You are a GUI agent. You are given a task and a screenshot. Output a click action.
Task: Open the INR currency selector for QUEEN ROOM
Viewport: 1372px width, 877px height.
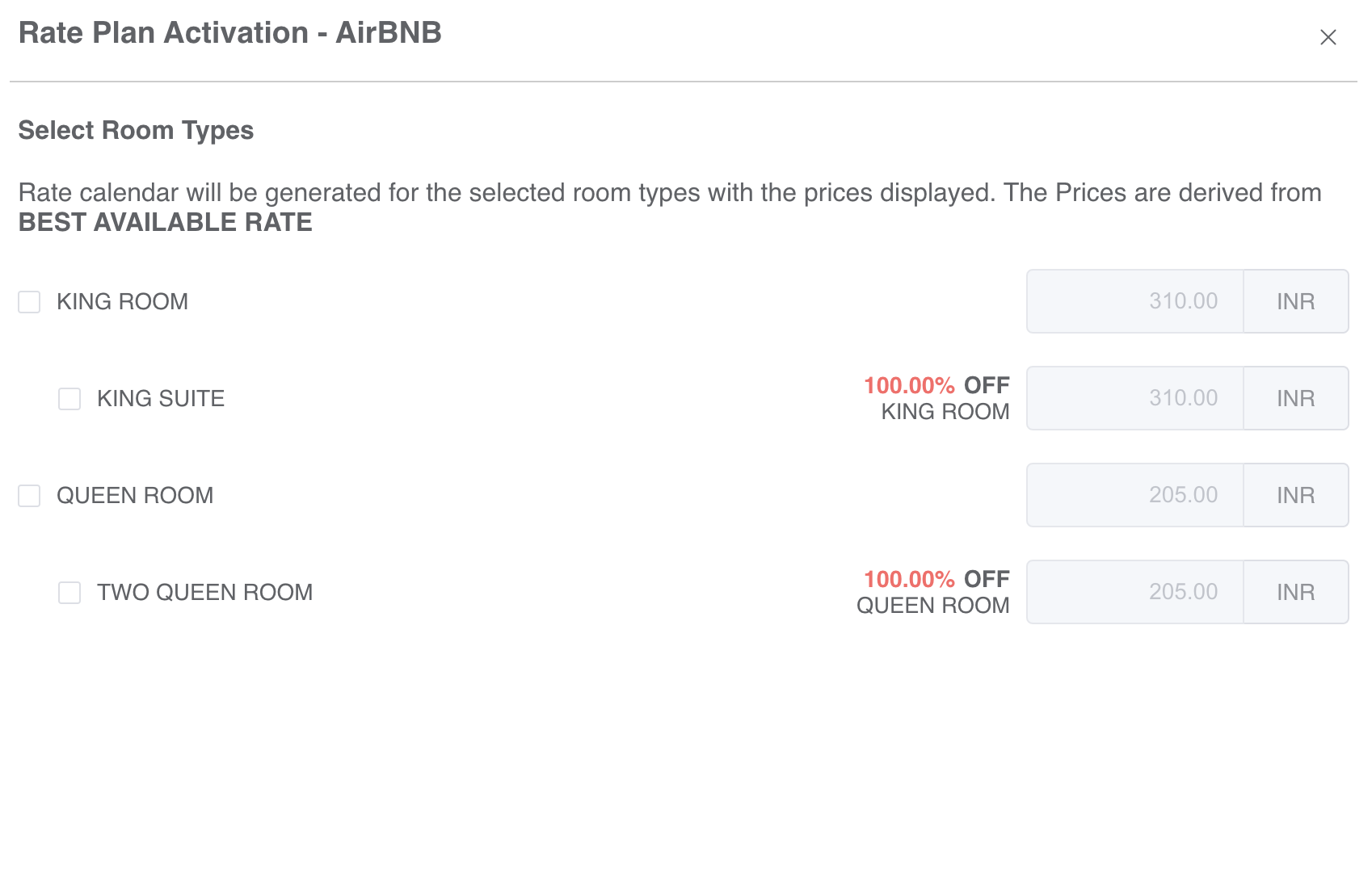pos(1296,495)
